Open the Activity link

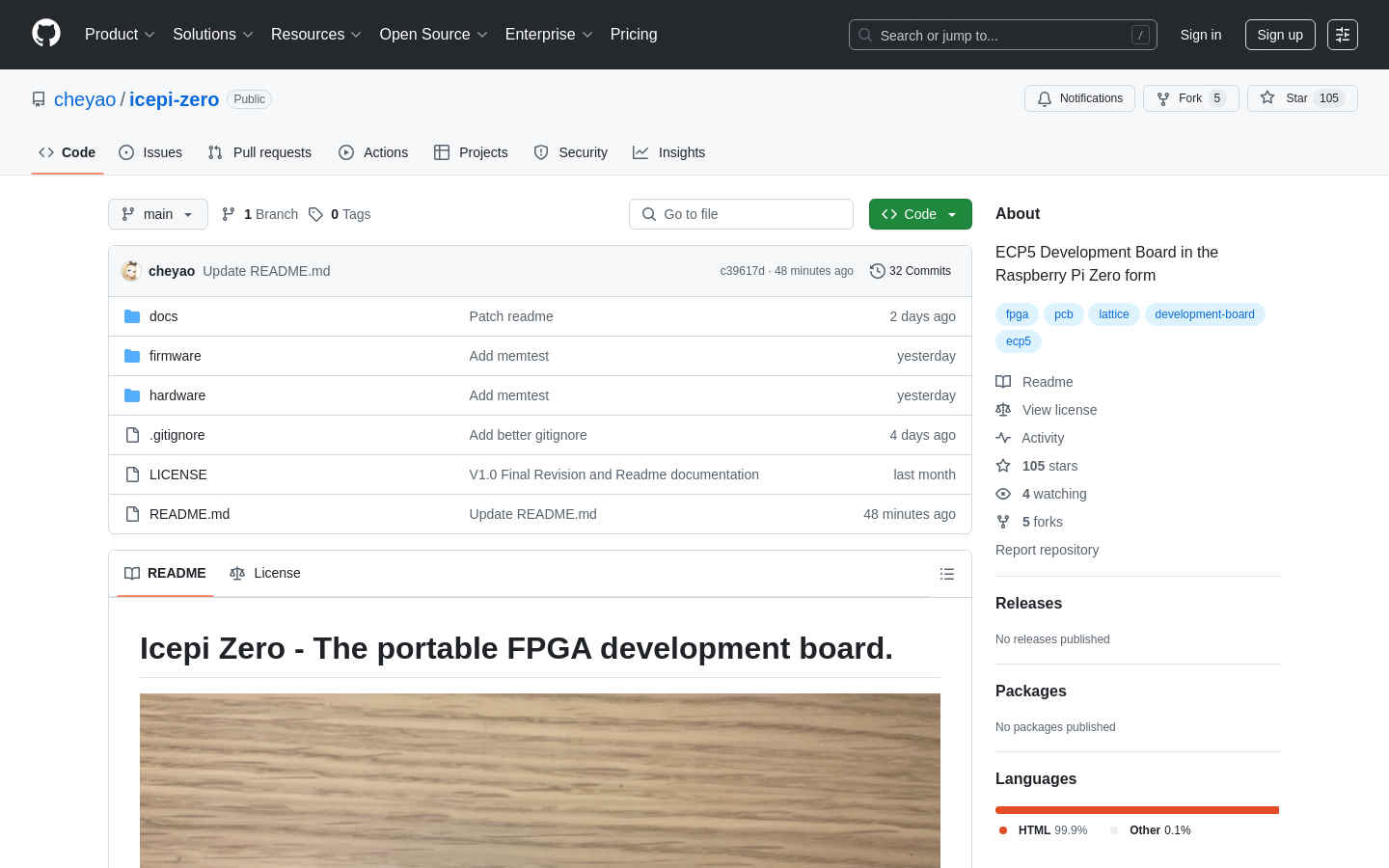1030,438
